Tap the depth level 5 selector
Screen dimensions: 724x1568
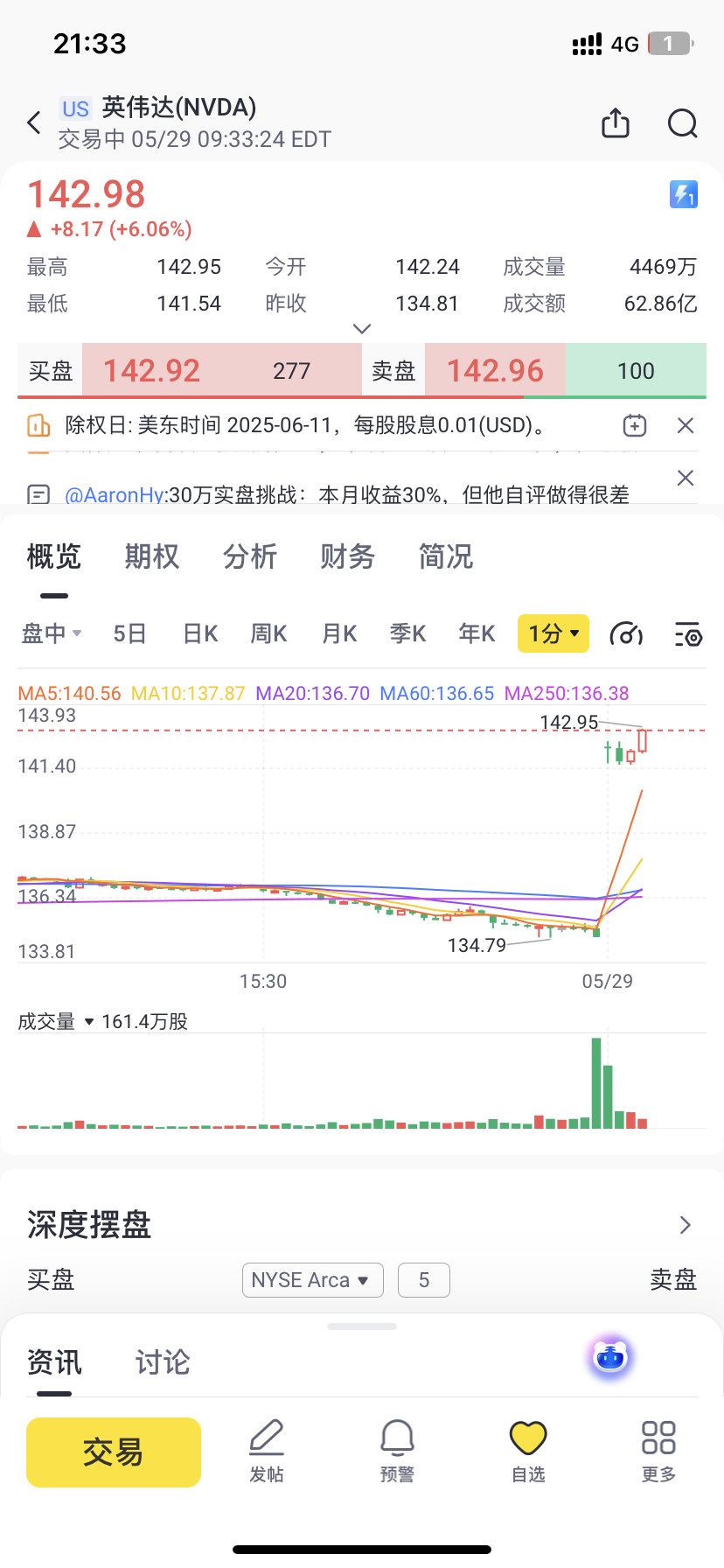(x=424, y=1280)
